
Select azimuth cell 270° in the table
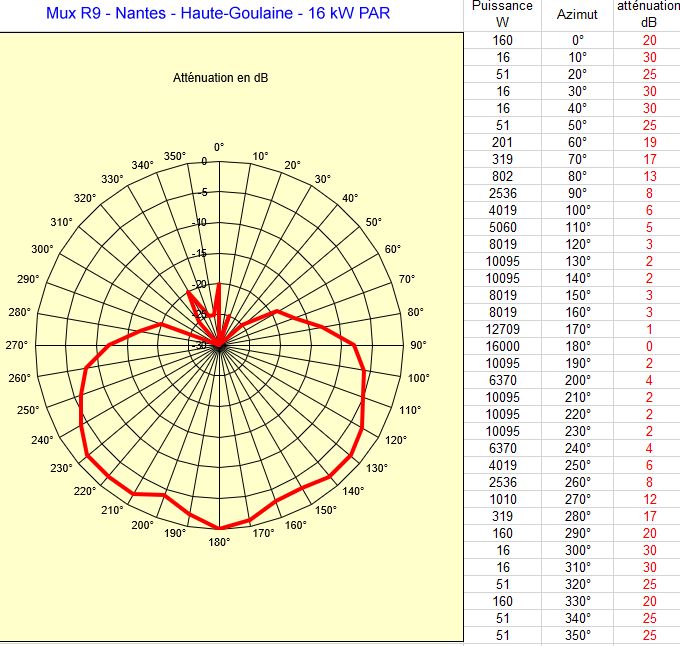pos(578,499)
